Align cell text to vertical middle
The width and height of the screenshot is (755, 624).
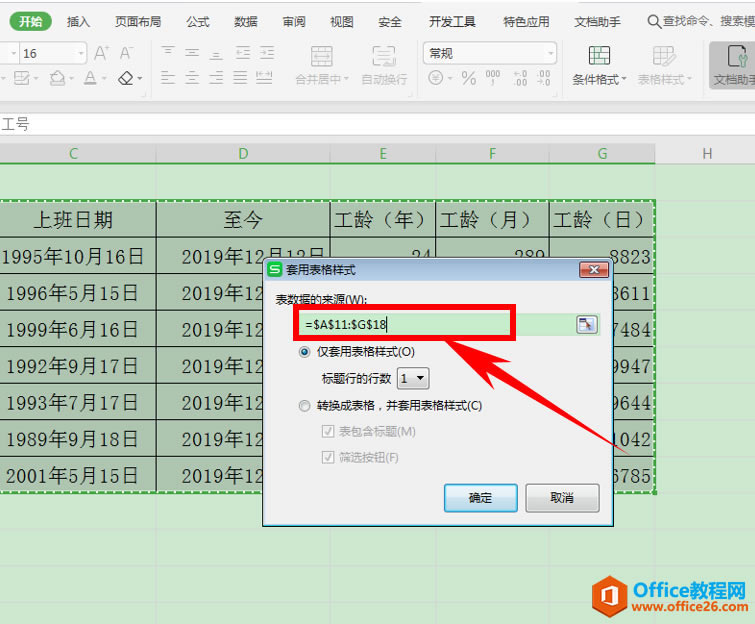click(x=192, y=52)
